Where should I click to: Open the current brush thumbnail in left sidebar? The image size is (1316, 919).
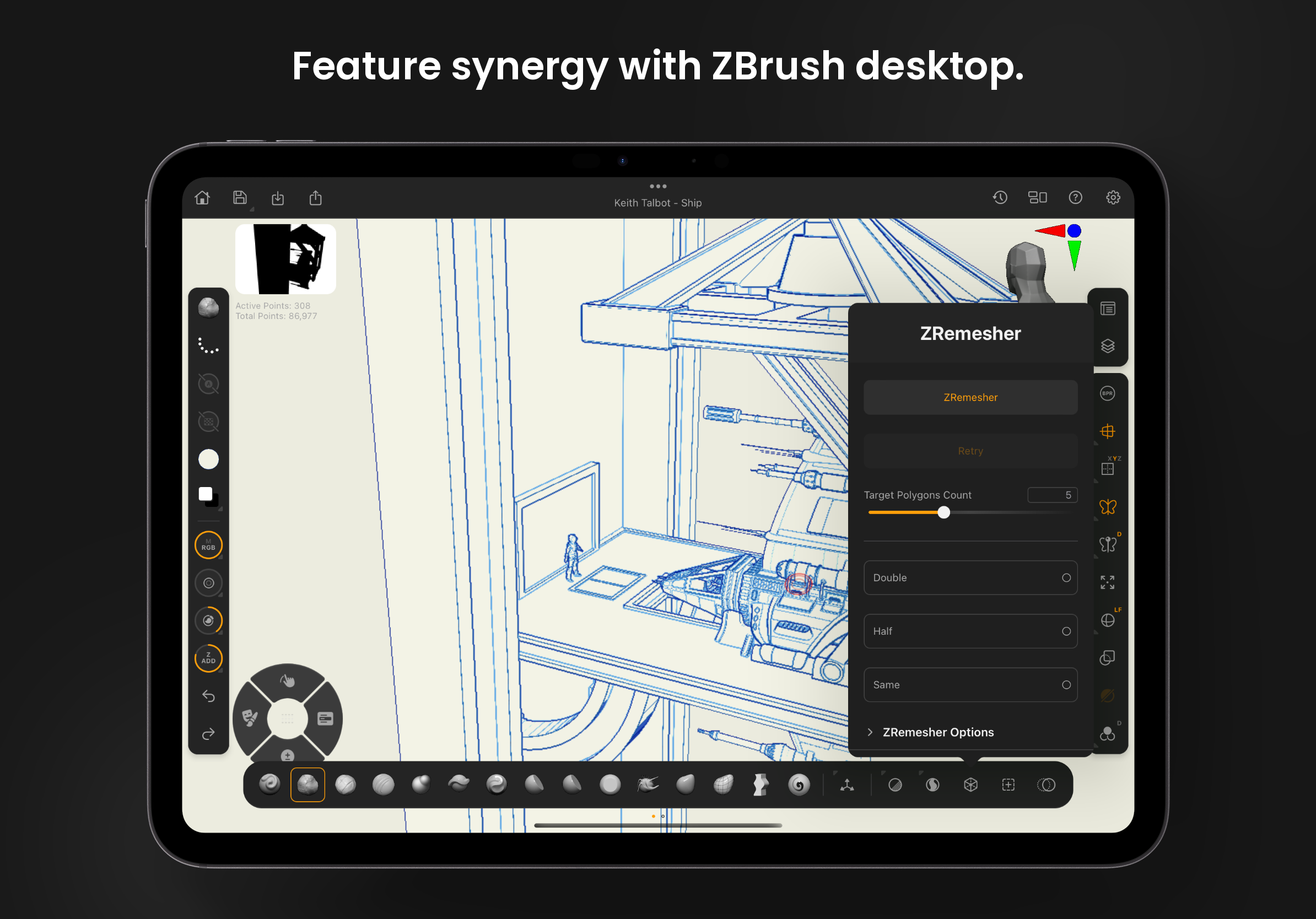[x=209, y=307]
